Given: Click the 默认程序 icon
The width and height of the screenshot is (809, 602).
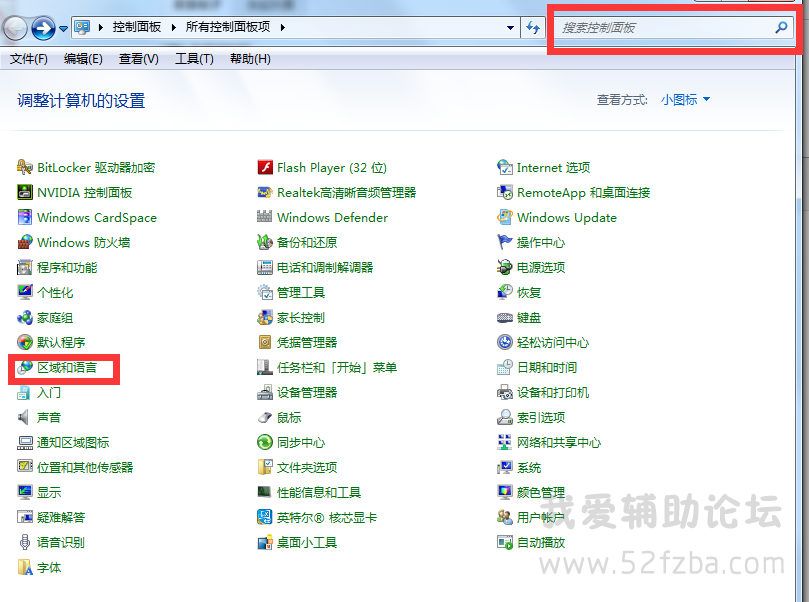Looking at the screenshot, I should pyautogui.click(x=24, y=343).
